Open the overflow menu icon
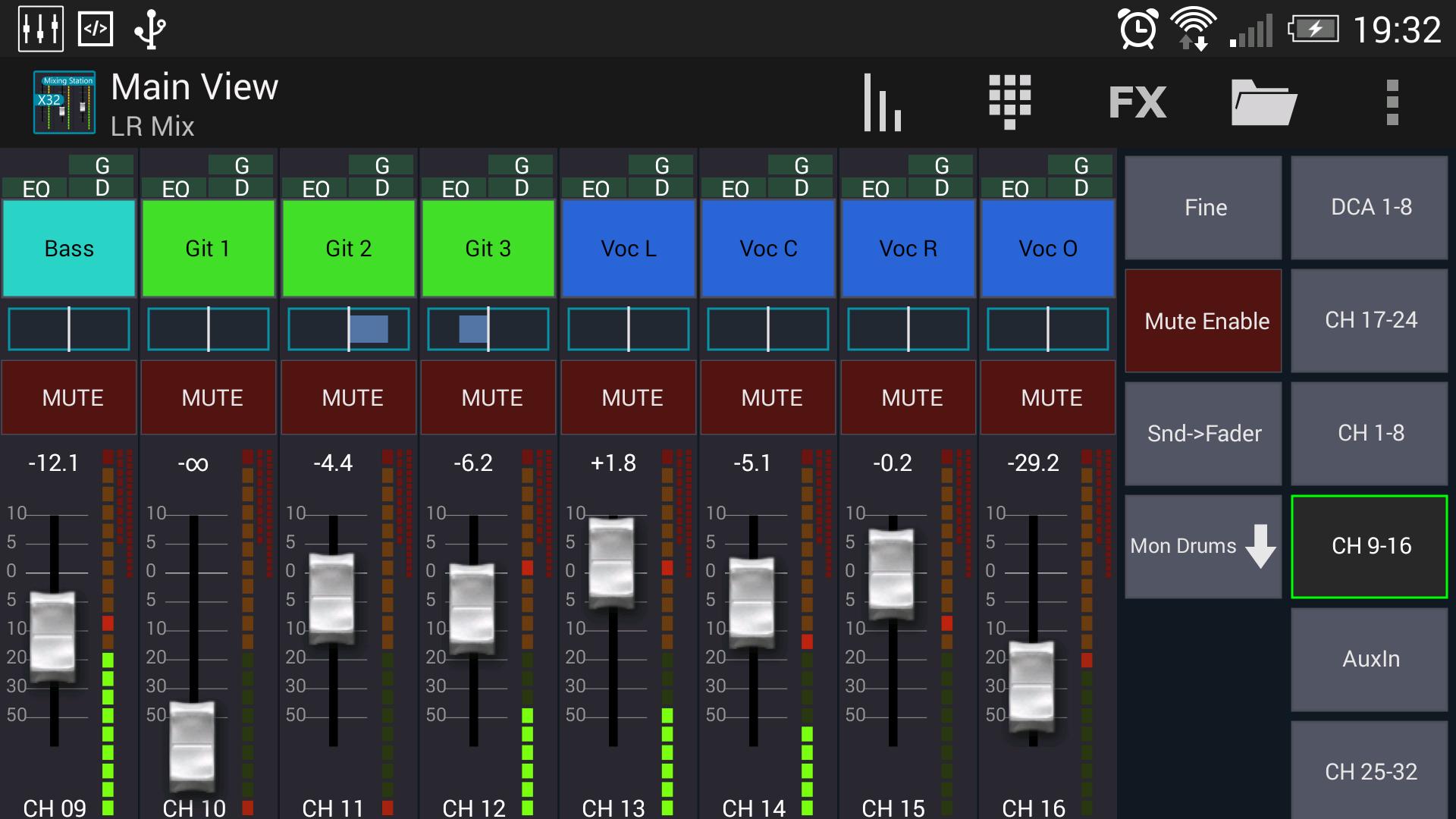This screenshot has width=1456, height=819. coord(1392,101)
